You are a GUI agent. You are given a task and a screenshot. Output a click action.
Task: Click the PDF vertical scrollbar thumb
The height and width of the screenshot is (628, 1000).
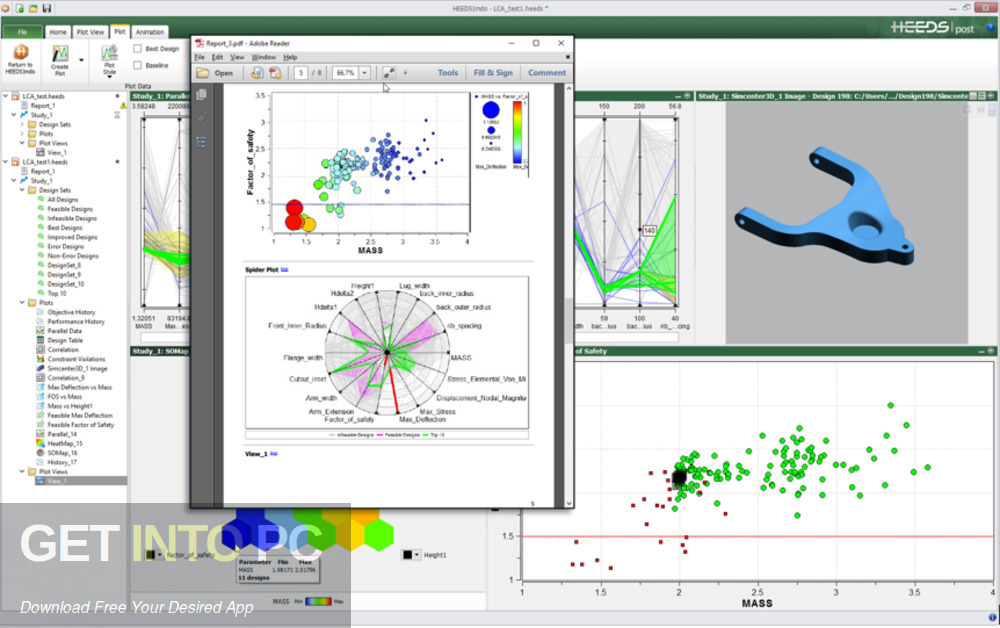pos(568,321)
